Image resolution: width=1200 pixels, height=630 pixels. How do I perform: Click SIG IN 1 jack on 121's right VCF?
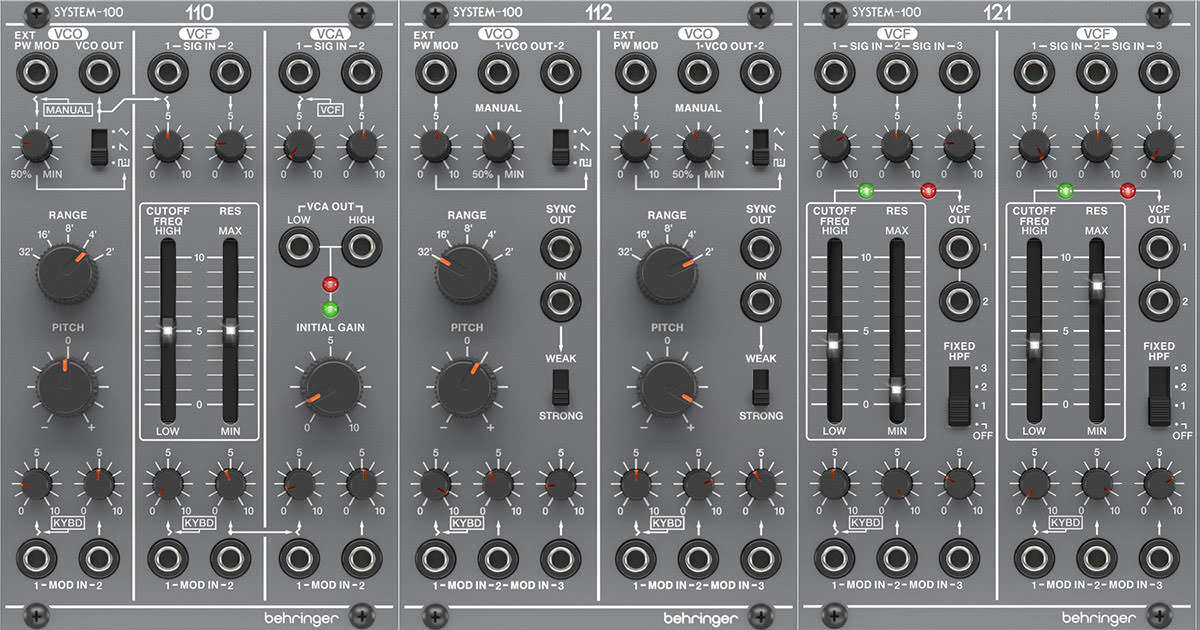1033,72
